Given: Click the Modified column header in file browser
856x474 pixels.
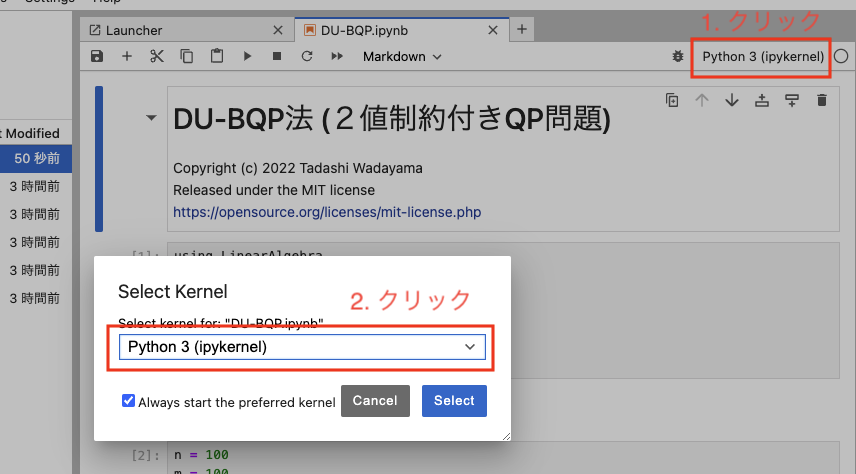Looking at the screenshot, I should 31,133.
